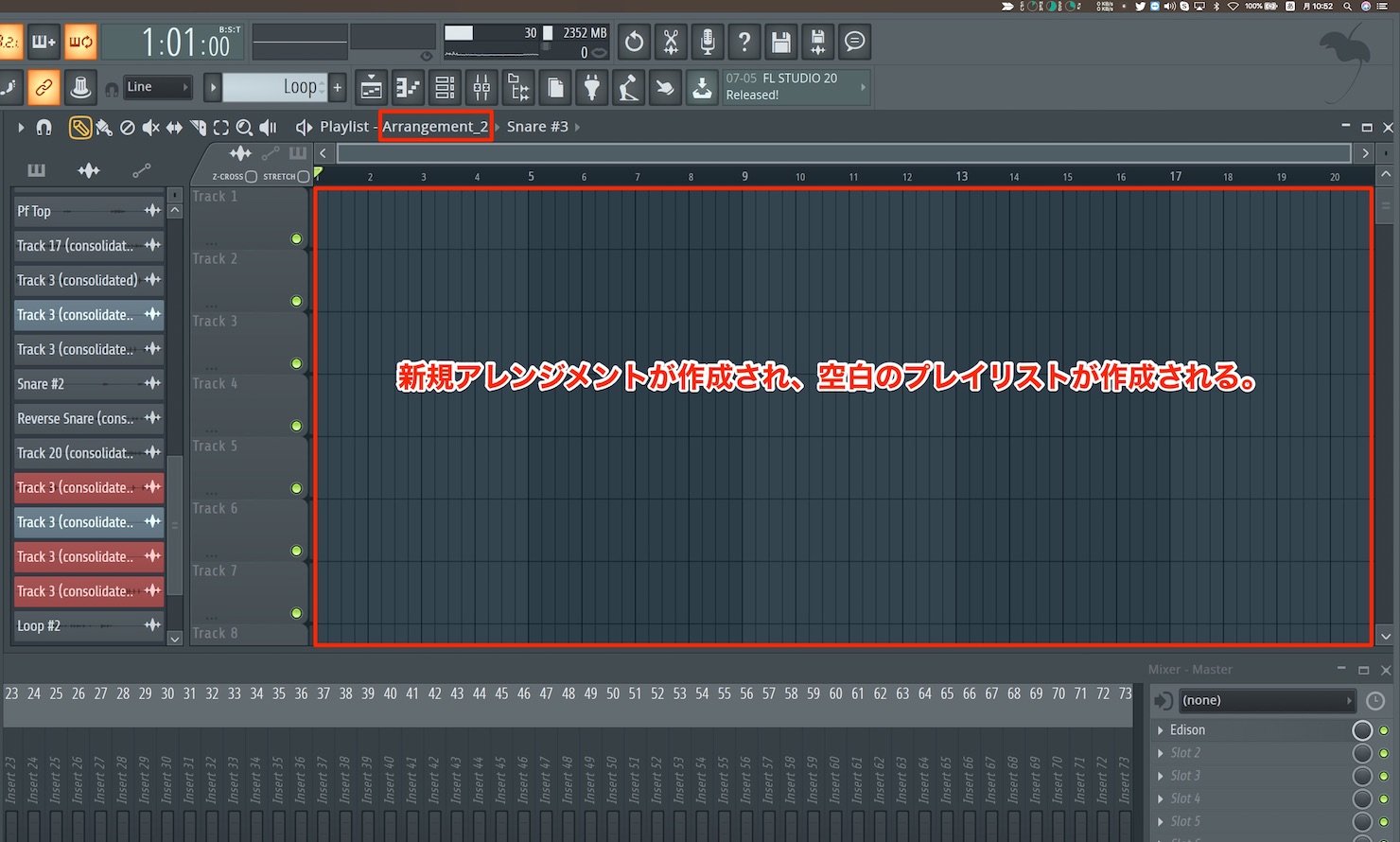Image resolution: width=1400 pixels, height=842 pixels.
Task: Open one-click audio recording scissors icon
Action: tap(671, 42)
